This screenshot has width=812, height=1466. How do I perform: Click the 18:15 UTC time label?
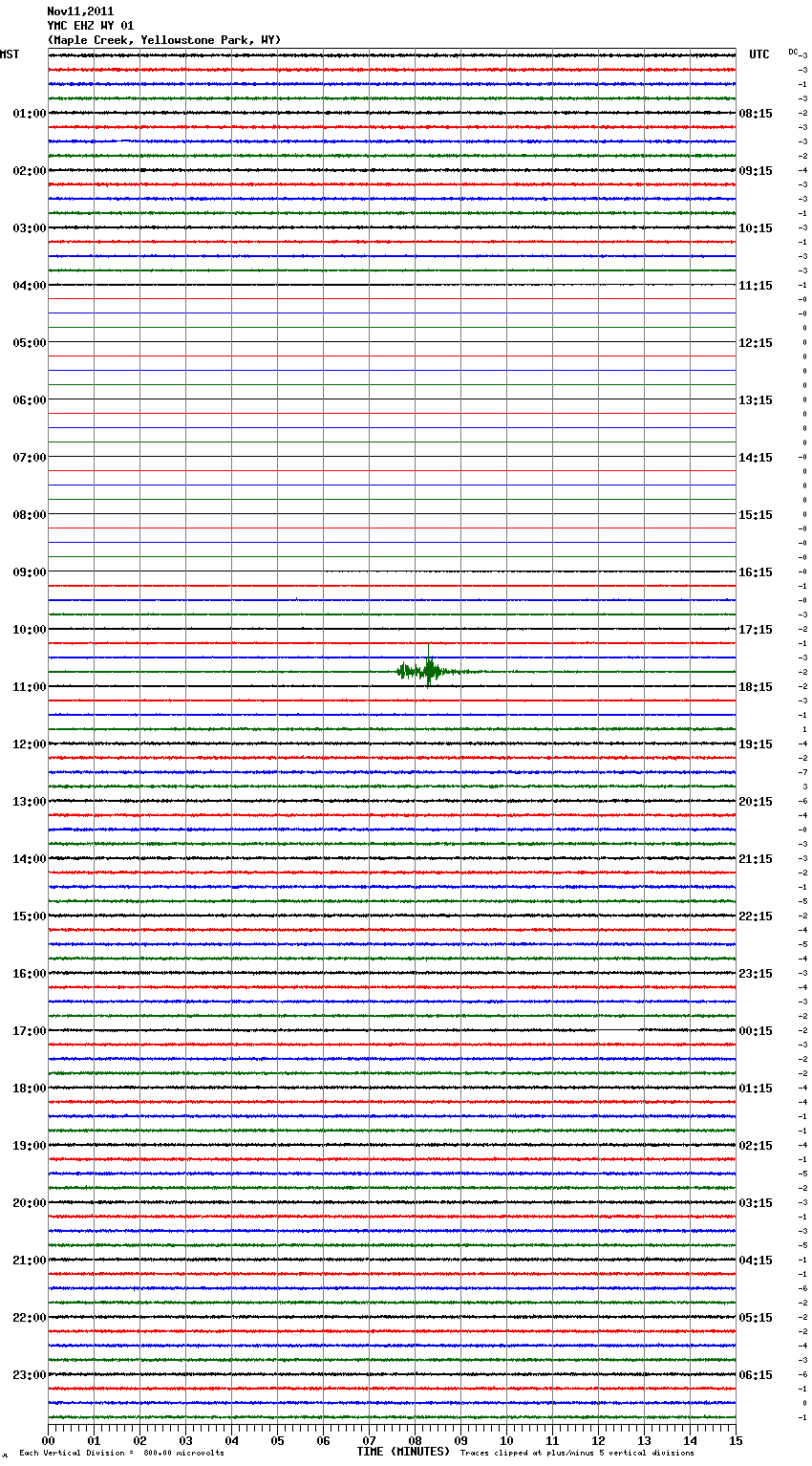(x=756, y=687)
